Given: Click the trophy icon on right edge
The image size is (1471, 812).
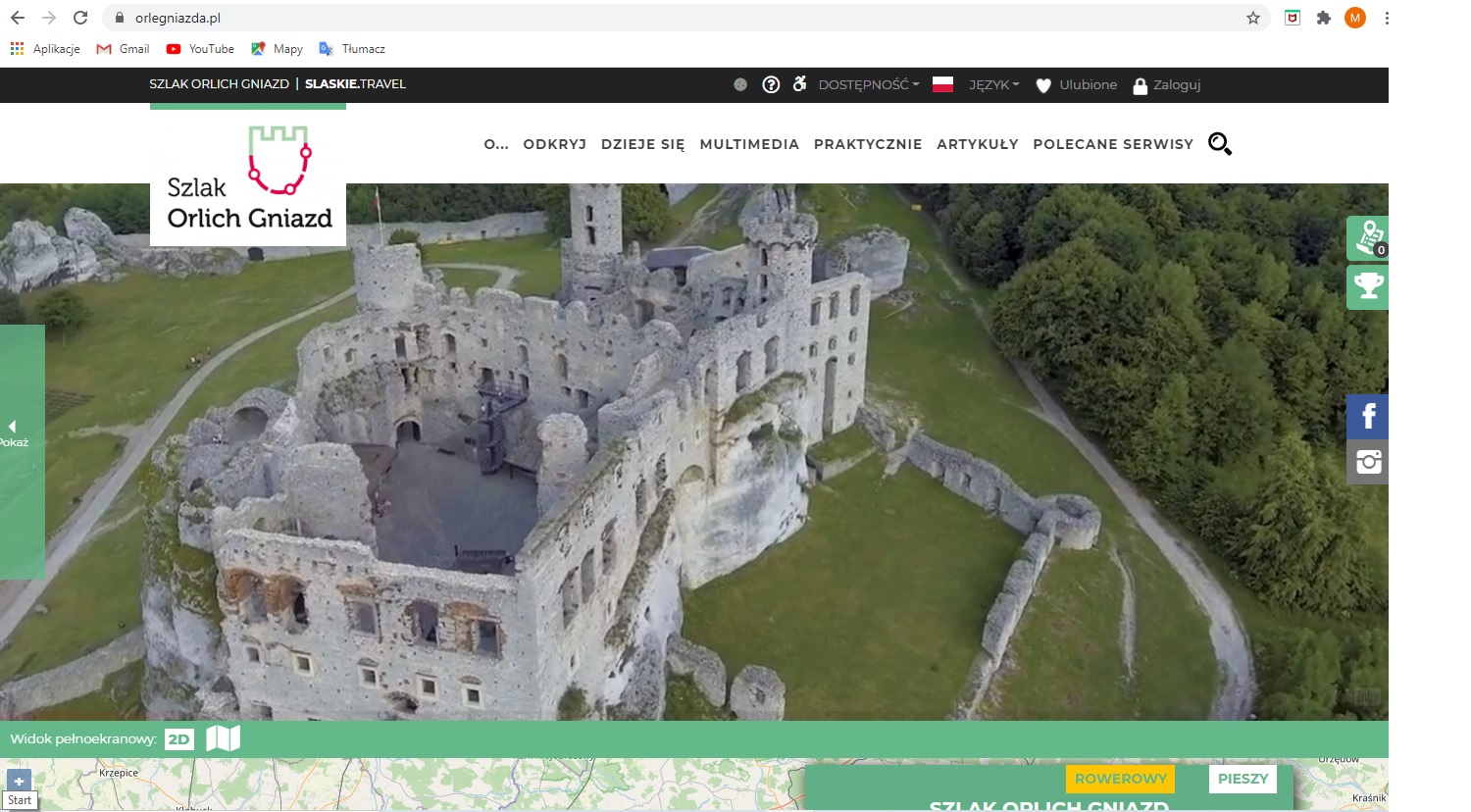Looking at the screenshot, I should click(x=1368, y=287).
